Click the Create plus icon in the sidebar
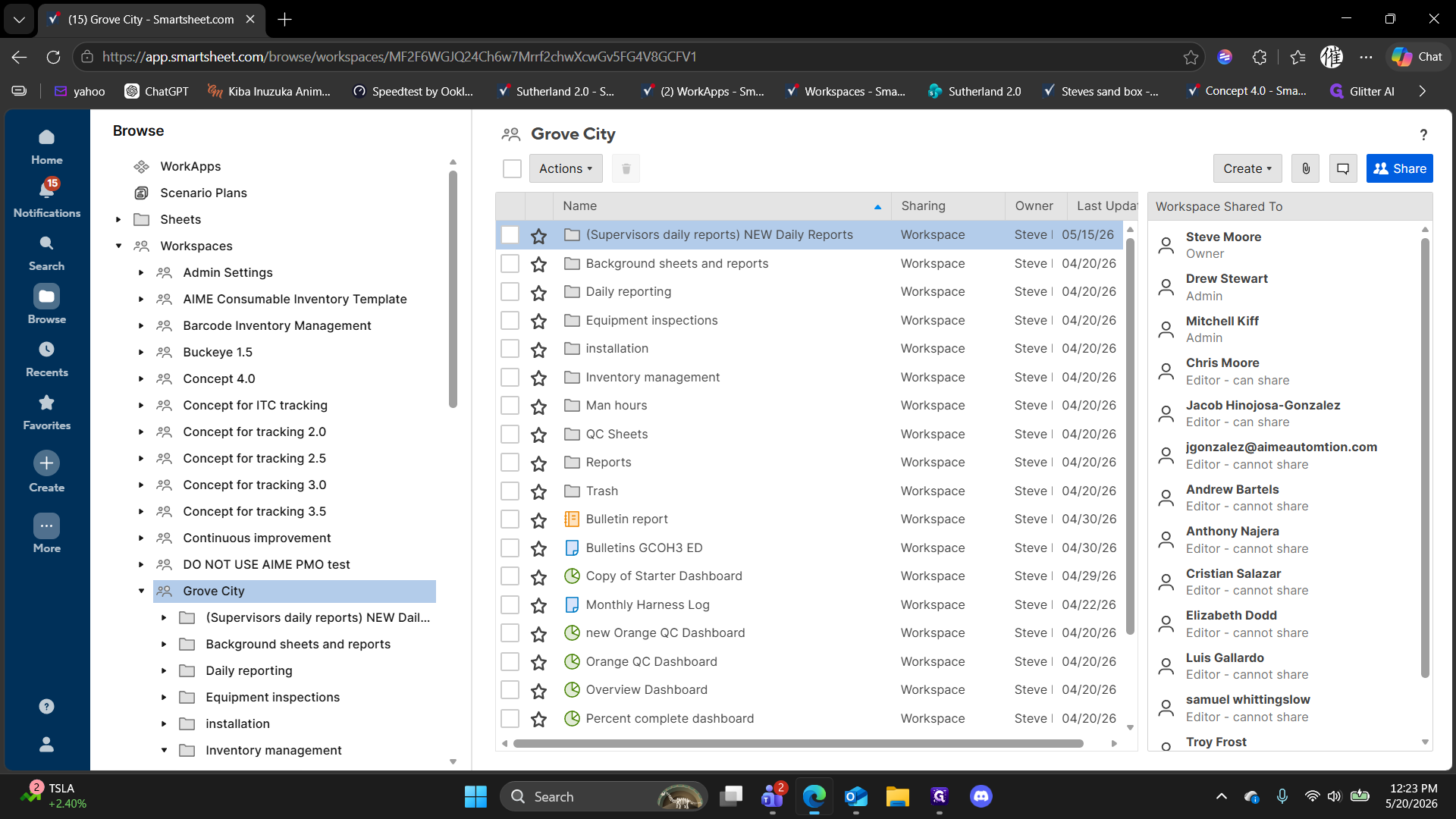This screenshot has height=819, width=1456. [x=46, y=463]
